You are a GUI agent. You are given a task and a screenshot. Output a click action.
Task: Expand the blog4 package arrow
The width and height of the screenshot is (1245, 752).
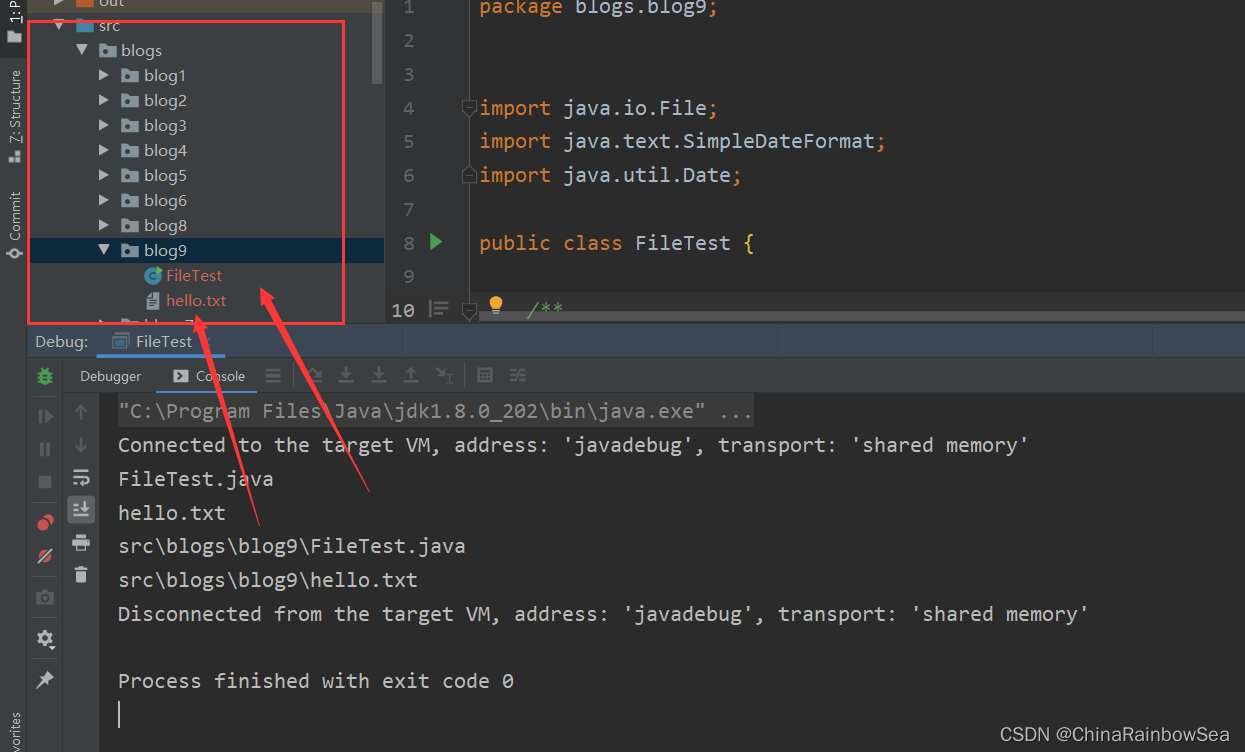104,150
